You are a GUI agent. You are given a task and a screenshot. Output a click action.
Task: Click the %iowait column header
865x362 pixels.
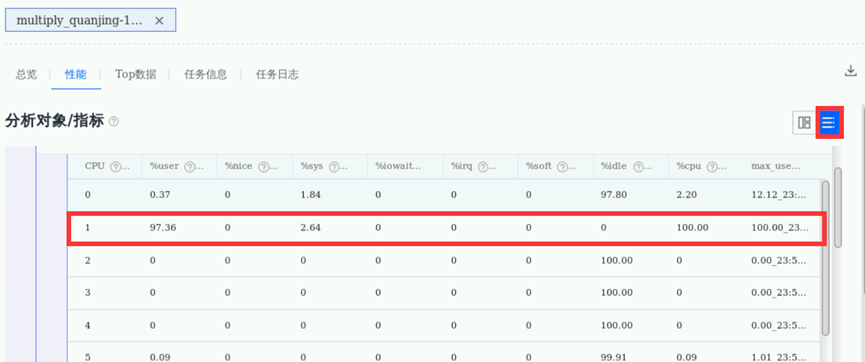point(398,166)
